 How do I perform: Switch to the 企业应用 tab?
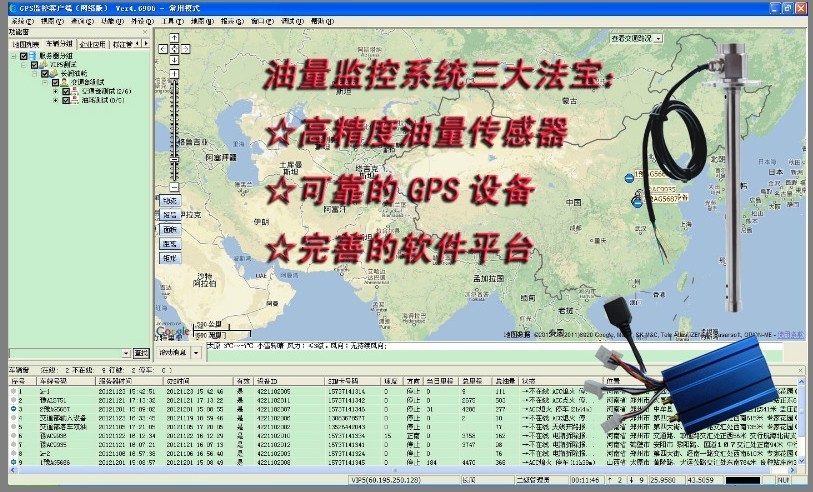(x=92, y=45)
